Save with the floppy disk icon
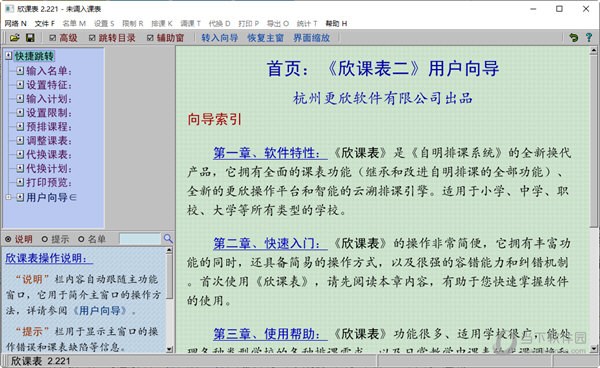Screen dimensions: 600x368 (30, 37)
